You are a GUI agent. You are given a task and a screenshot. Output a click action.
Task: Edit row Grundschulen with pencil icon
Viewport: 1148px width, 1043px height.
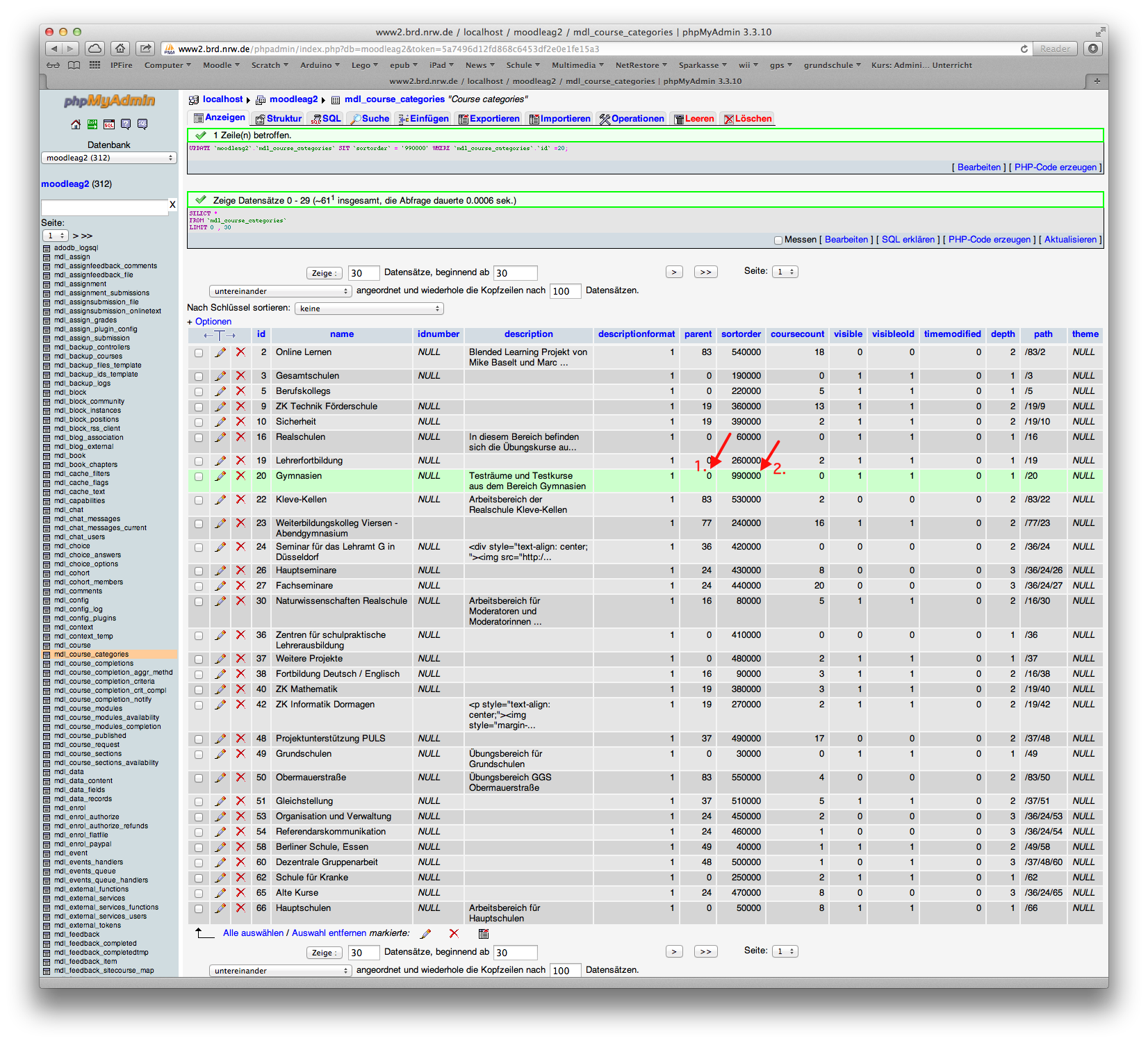(x=220, y=754)
